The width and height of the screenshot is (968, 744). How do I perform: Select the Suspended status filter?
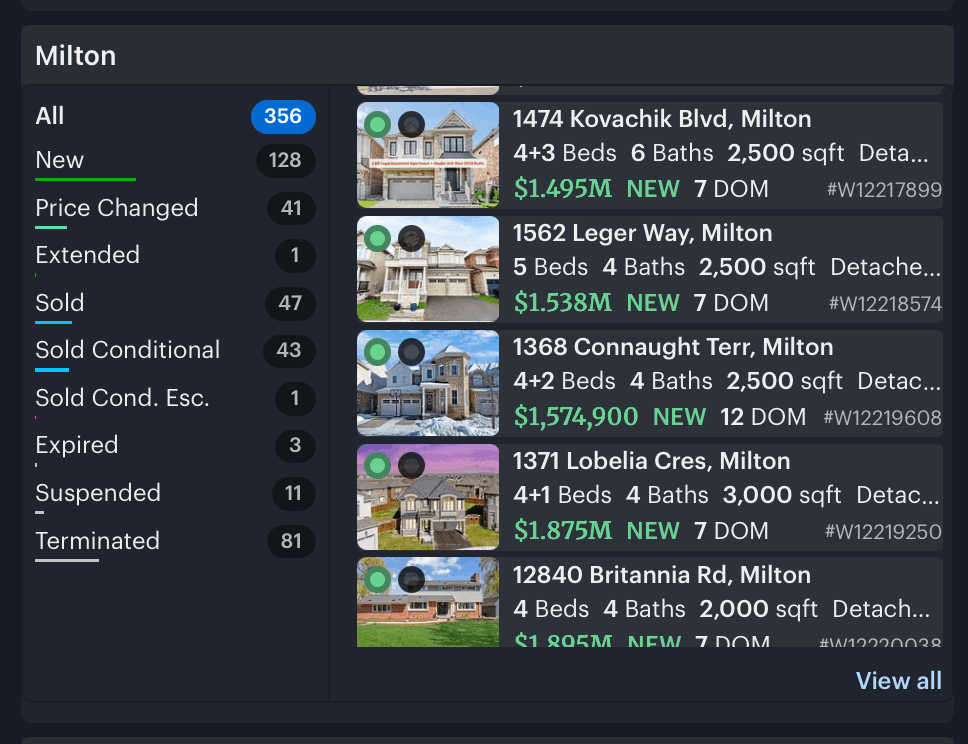click(x=175, y=494)
